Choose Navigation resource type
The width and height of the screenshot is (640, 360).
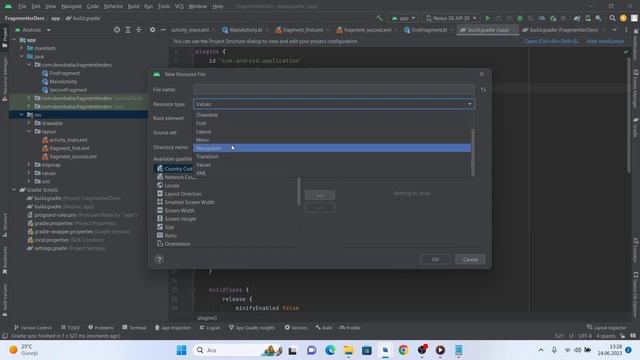(x=332, y=148)
